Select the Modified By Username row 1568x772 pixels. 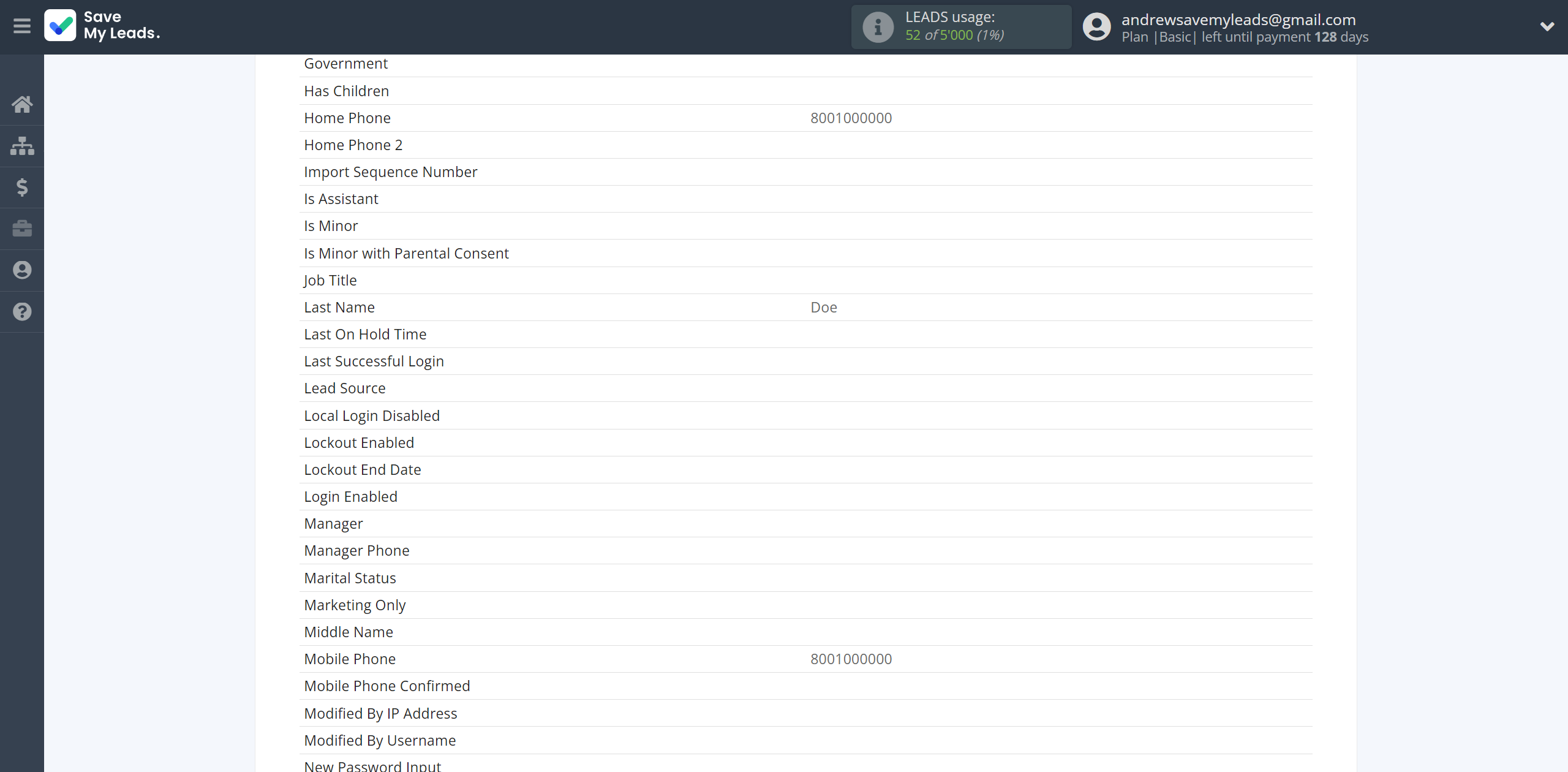[805, 740]
